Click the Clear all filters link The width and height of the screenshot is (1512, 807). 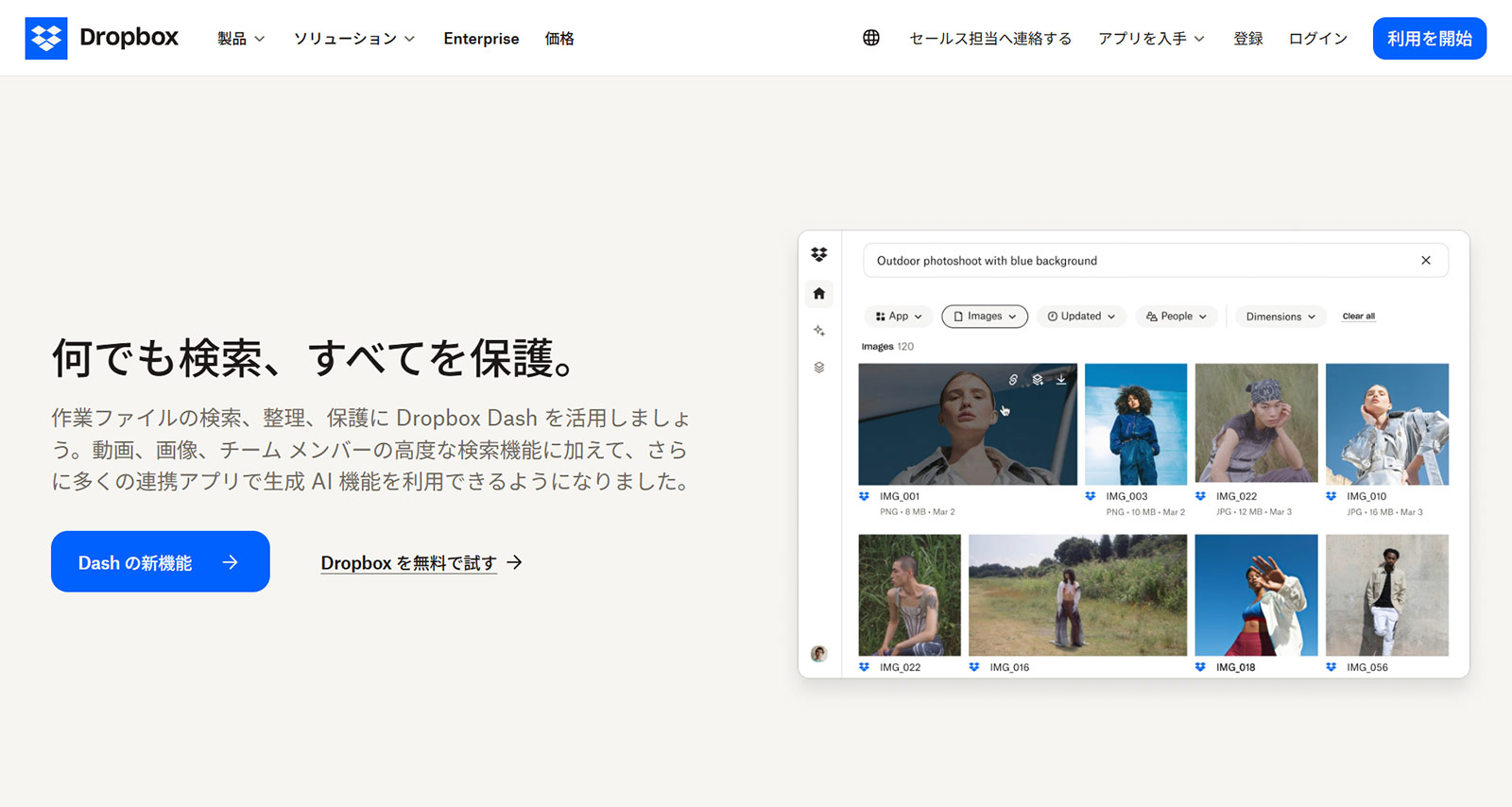tap(1359, 317)
